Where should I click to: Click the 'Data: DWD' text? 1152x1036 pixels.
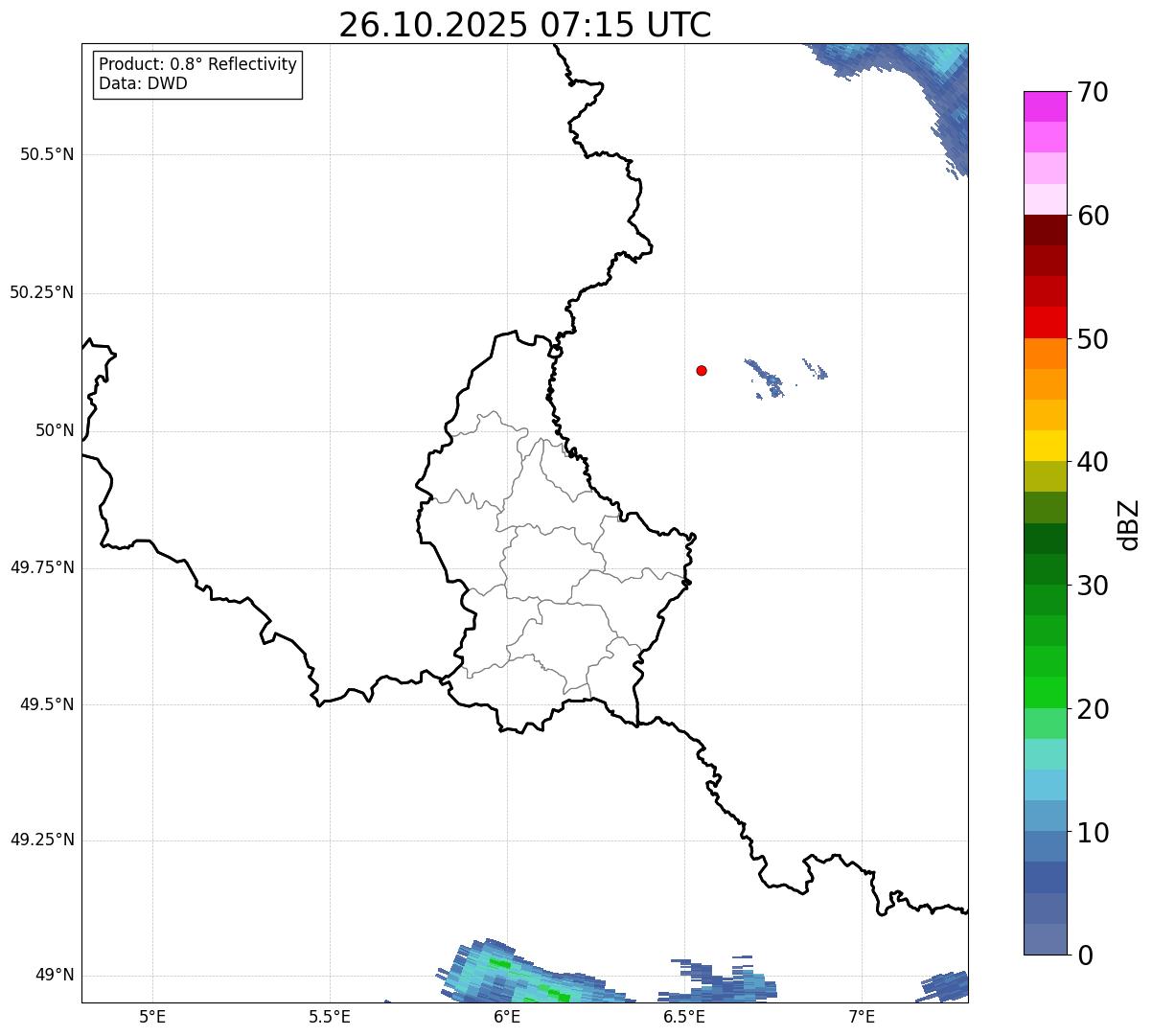143,83
